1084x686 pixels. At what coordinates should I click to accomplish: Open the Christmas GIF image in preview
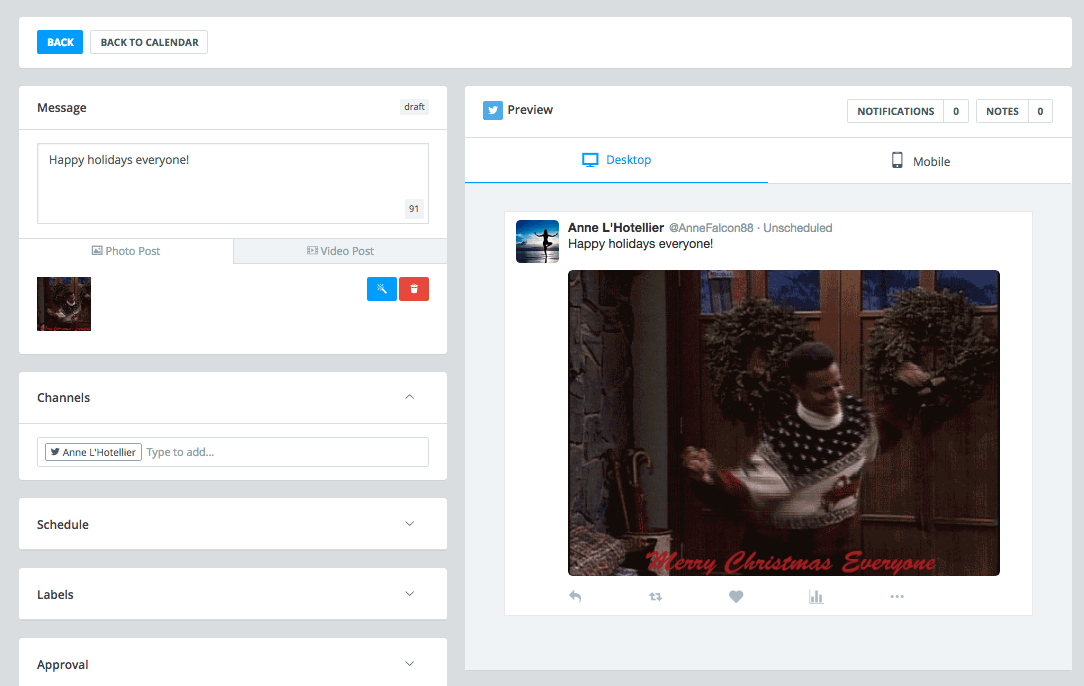[783, 423]
